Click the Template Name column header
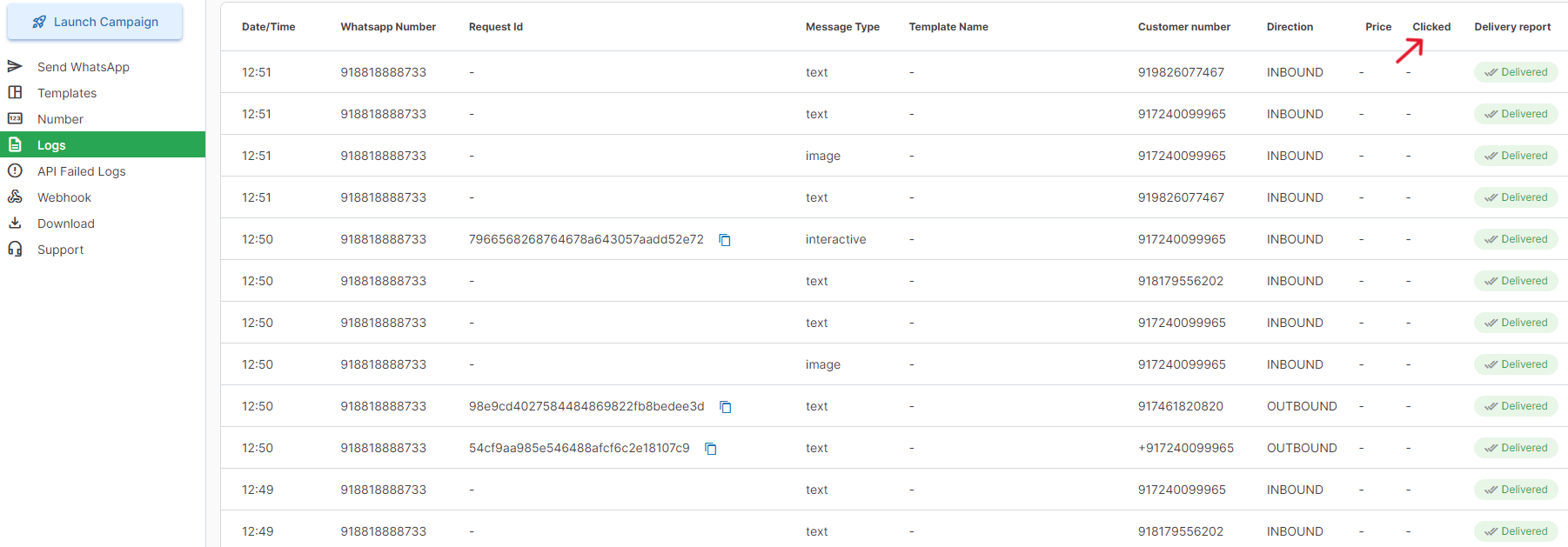 [948, 27]
